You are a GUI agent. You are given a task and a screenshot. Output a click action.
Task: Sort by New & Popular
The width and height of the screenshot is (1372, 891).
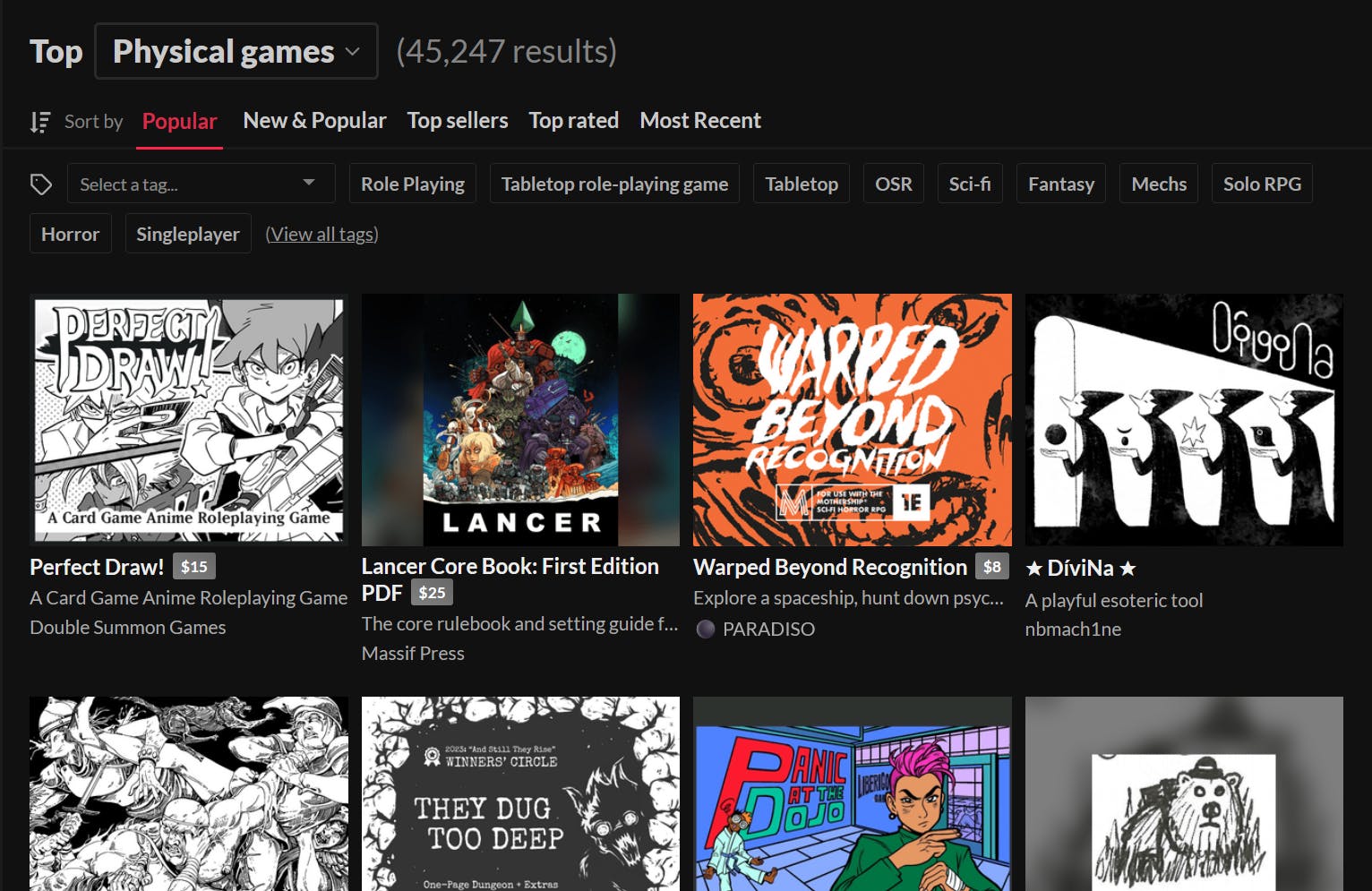[x=314, y=121]
